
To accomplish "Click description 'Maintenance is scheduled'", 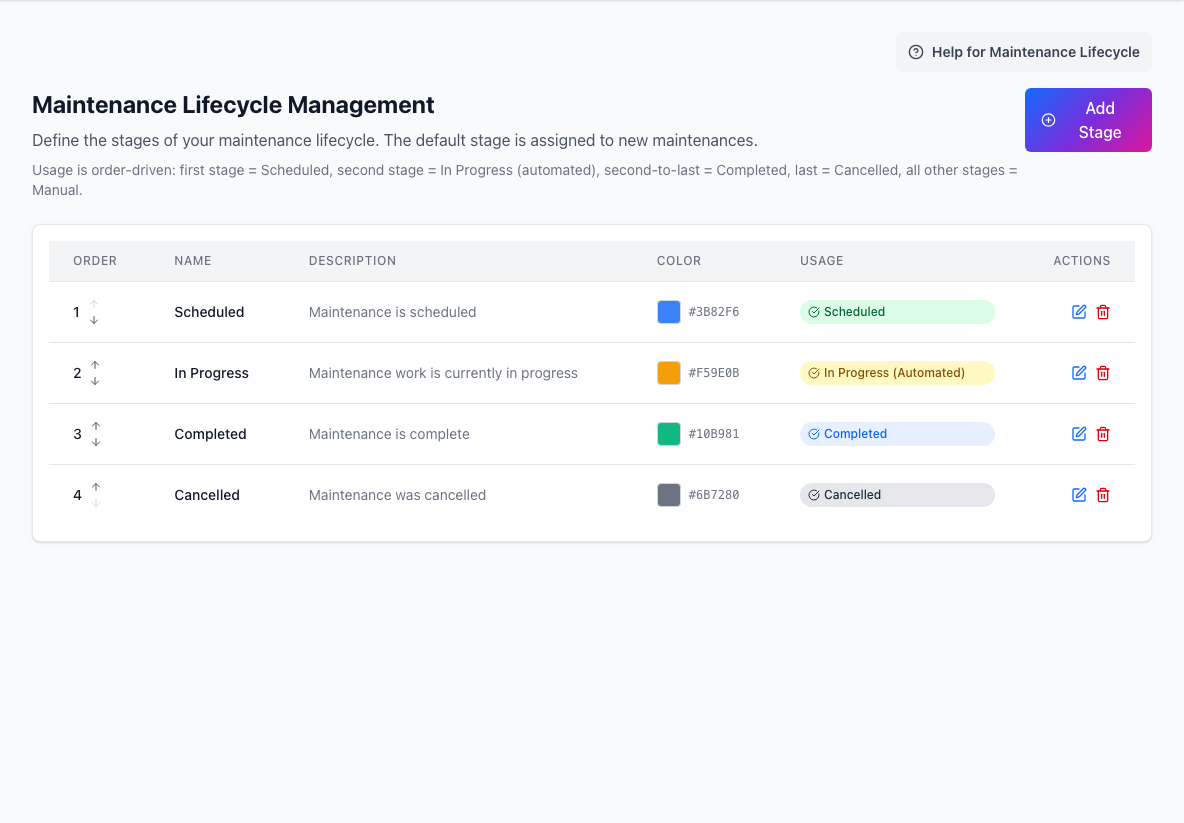I will pyautogui.click(x=393, y=312).
